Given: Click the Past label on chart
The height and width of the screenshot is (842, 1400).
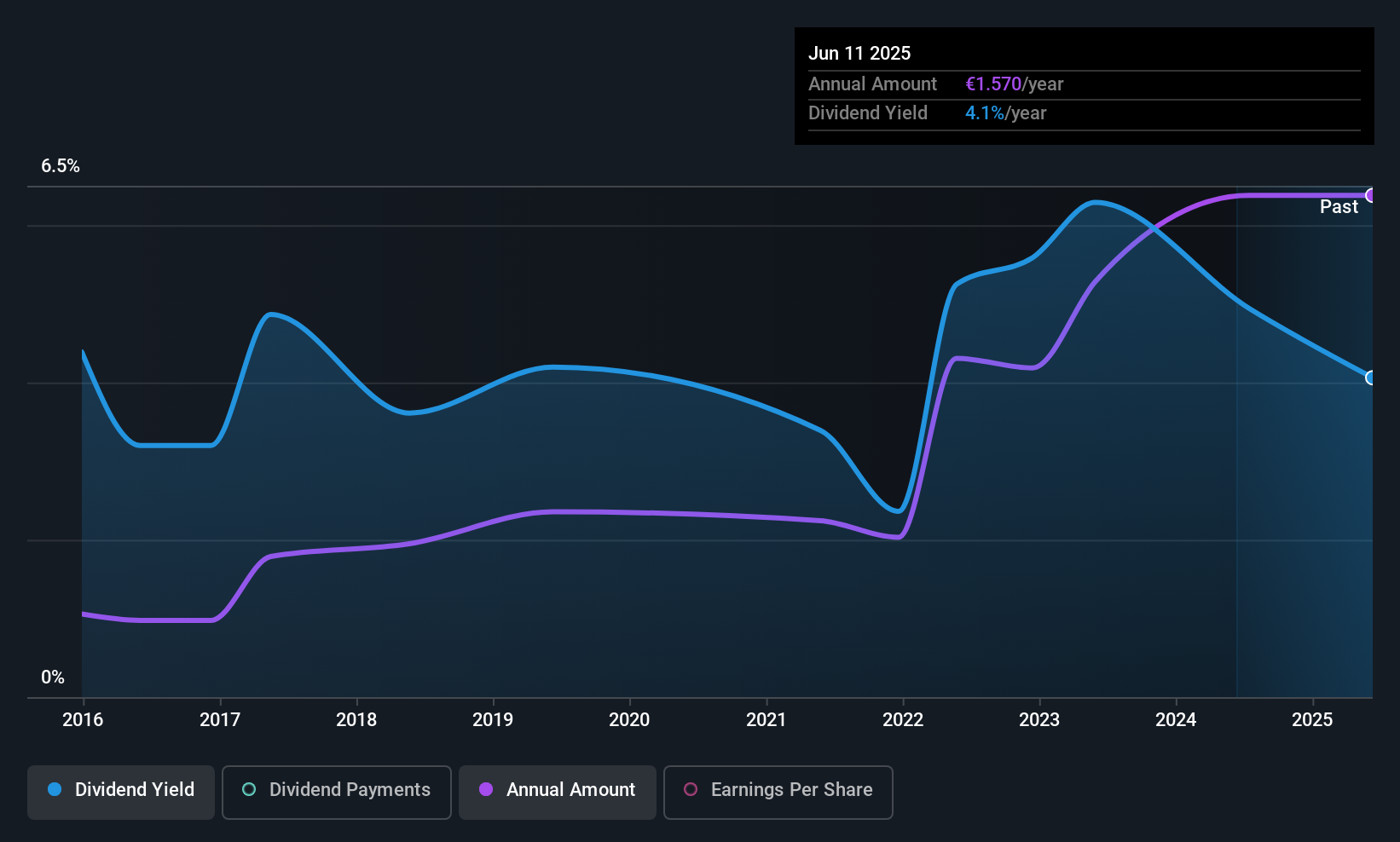Looking at the screenshot, I should (1339, 207).
